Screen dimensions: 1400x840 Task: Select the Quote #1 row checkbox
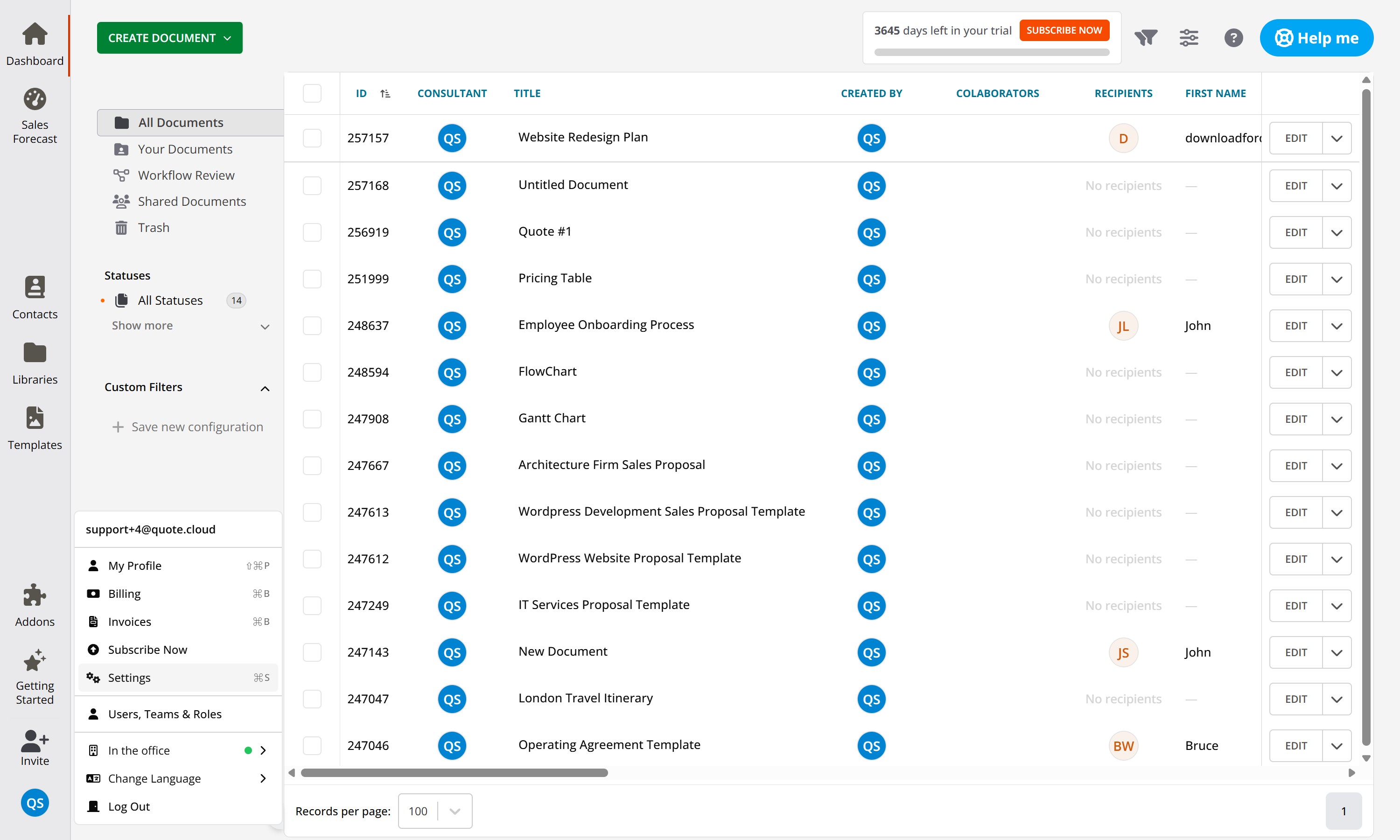click(312, 232)
